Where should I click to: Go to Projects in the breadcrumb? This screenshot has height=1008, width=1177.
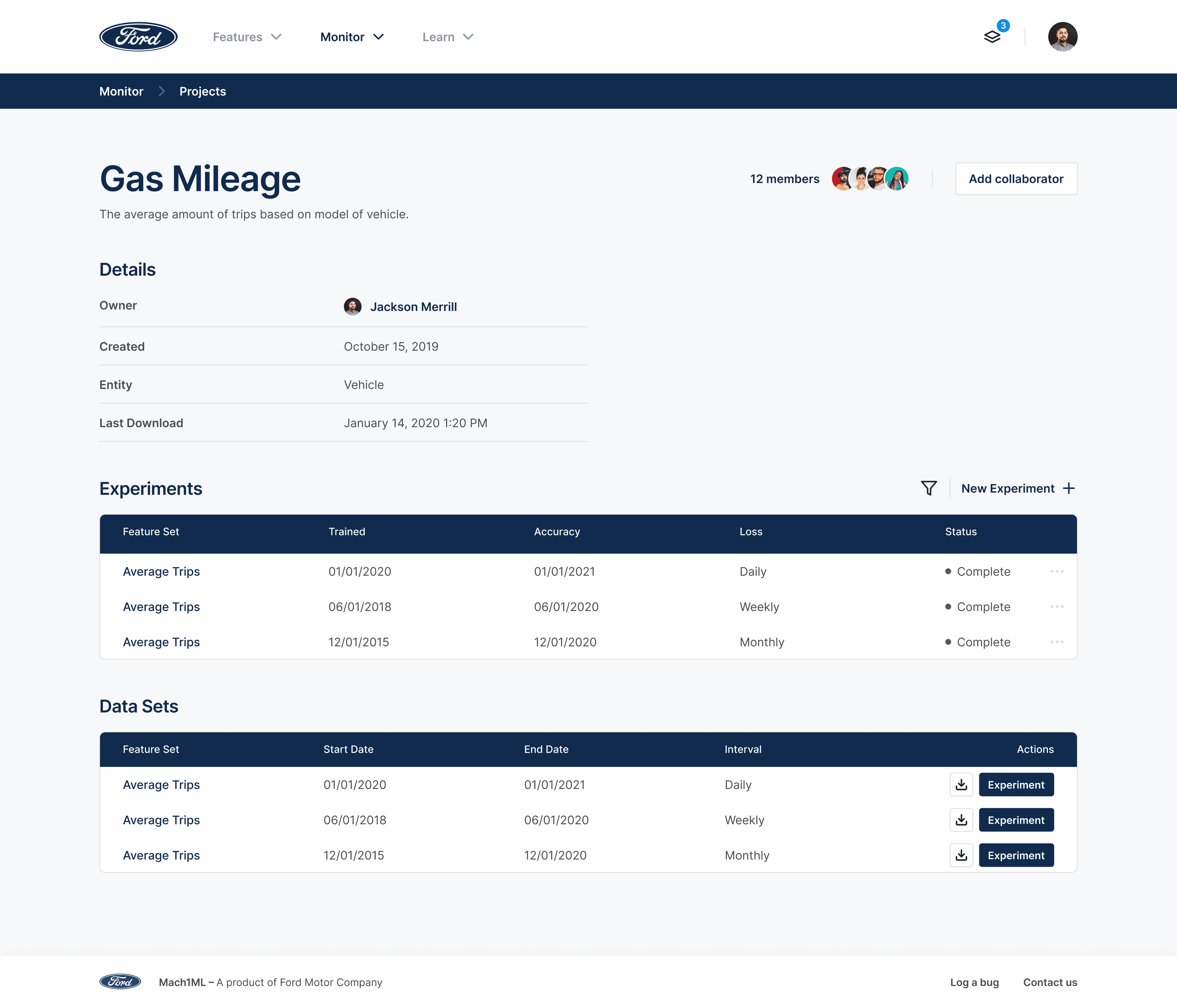[202, 91]
